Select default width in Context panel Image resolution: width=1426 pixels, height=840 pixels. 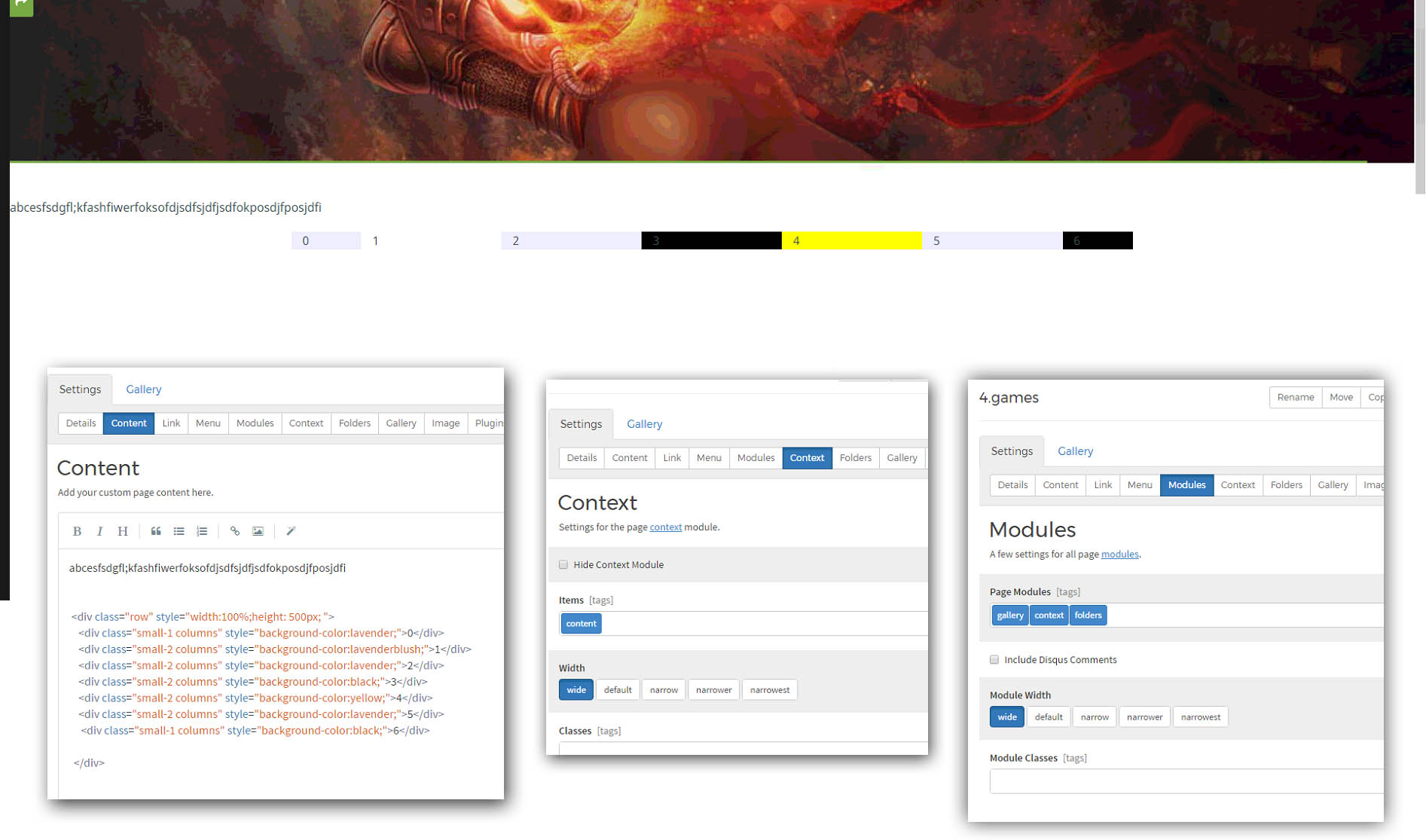click(x=618, y=690)
